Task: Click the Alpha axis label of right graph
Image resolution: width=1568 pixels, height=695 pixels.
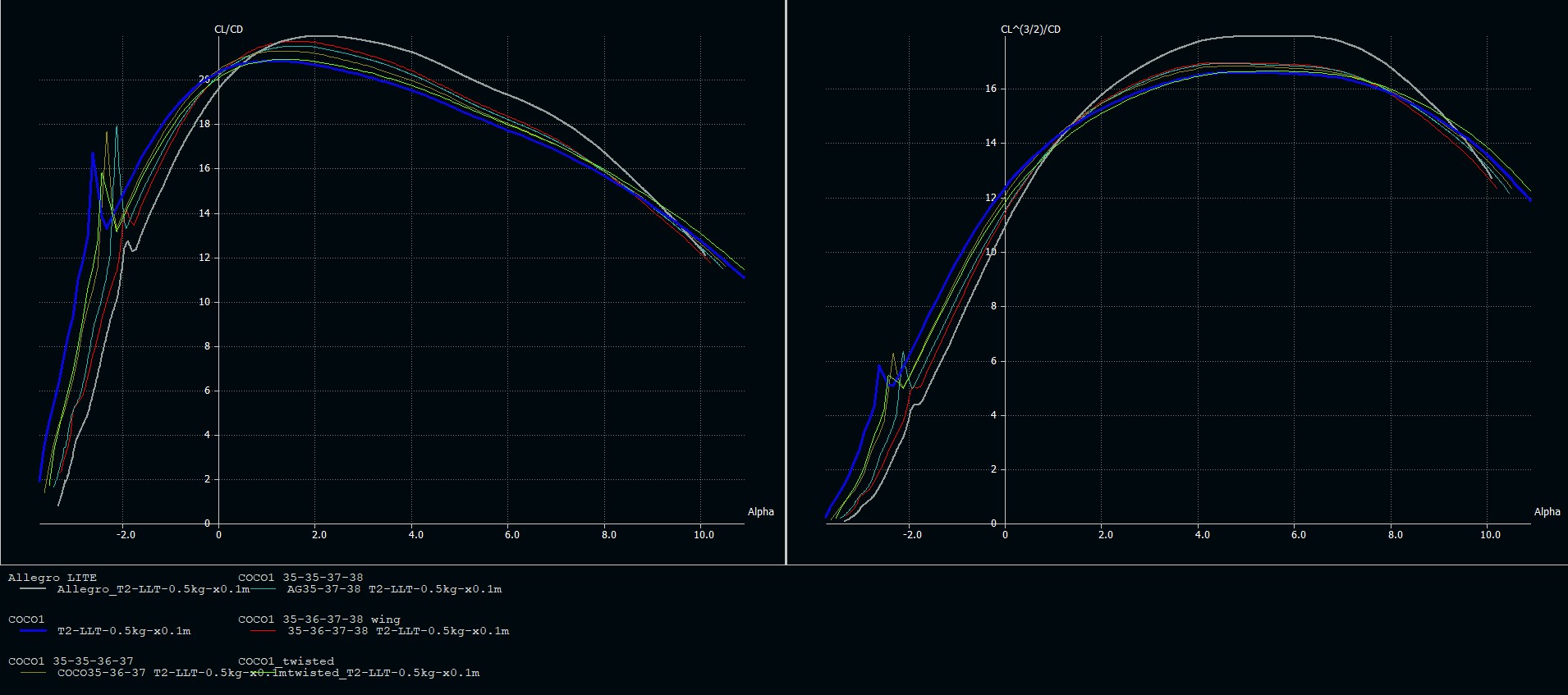Action: (1547, 512)
